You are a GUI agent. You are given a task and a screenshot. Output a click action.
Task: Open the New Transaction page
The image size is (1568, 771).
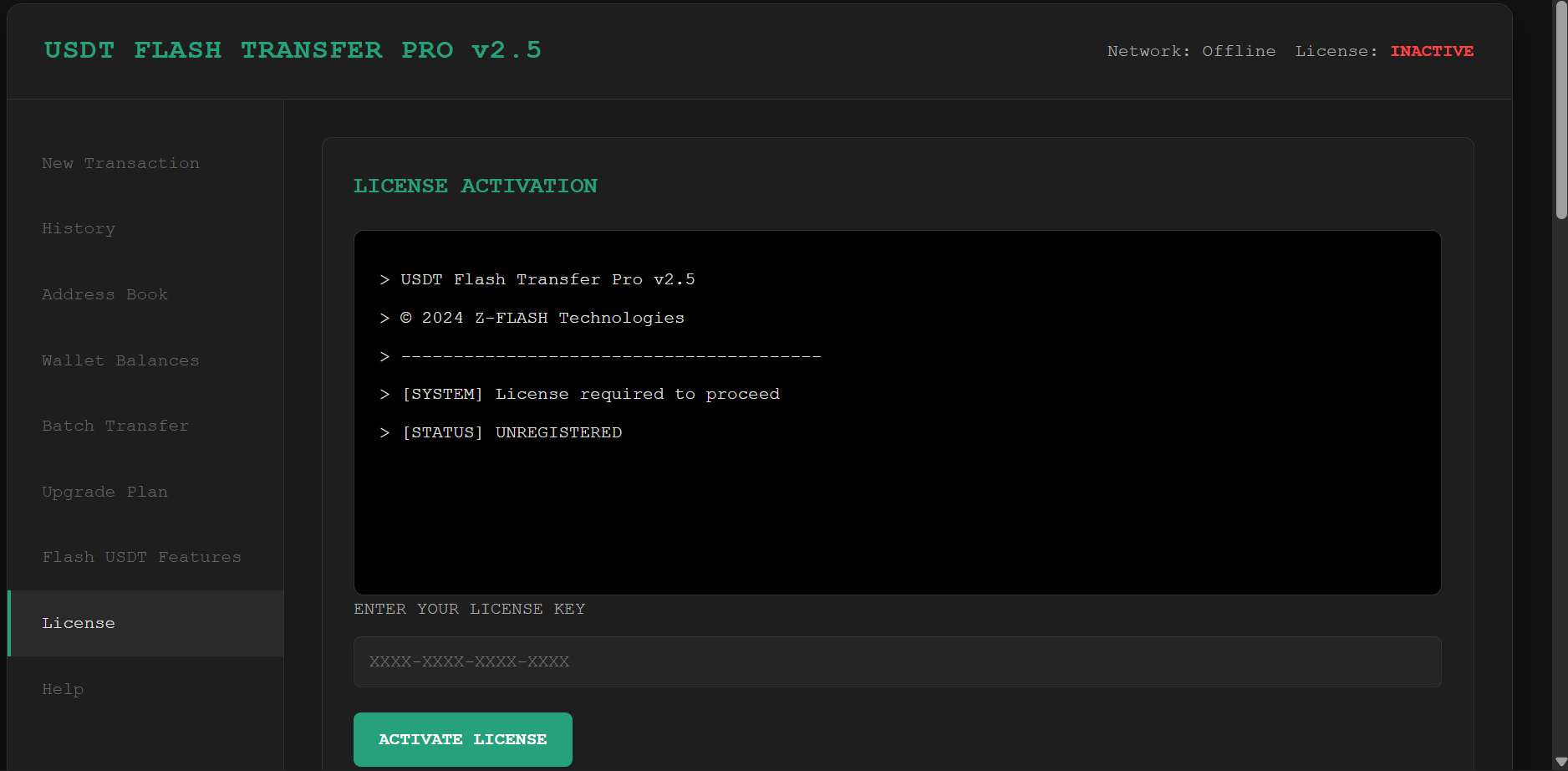click(x=120, y=163)
